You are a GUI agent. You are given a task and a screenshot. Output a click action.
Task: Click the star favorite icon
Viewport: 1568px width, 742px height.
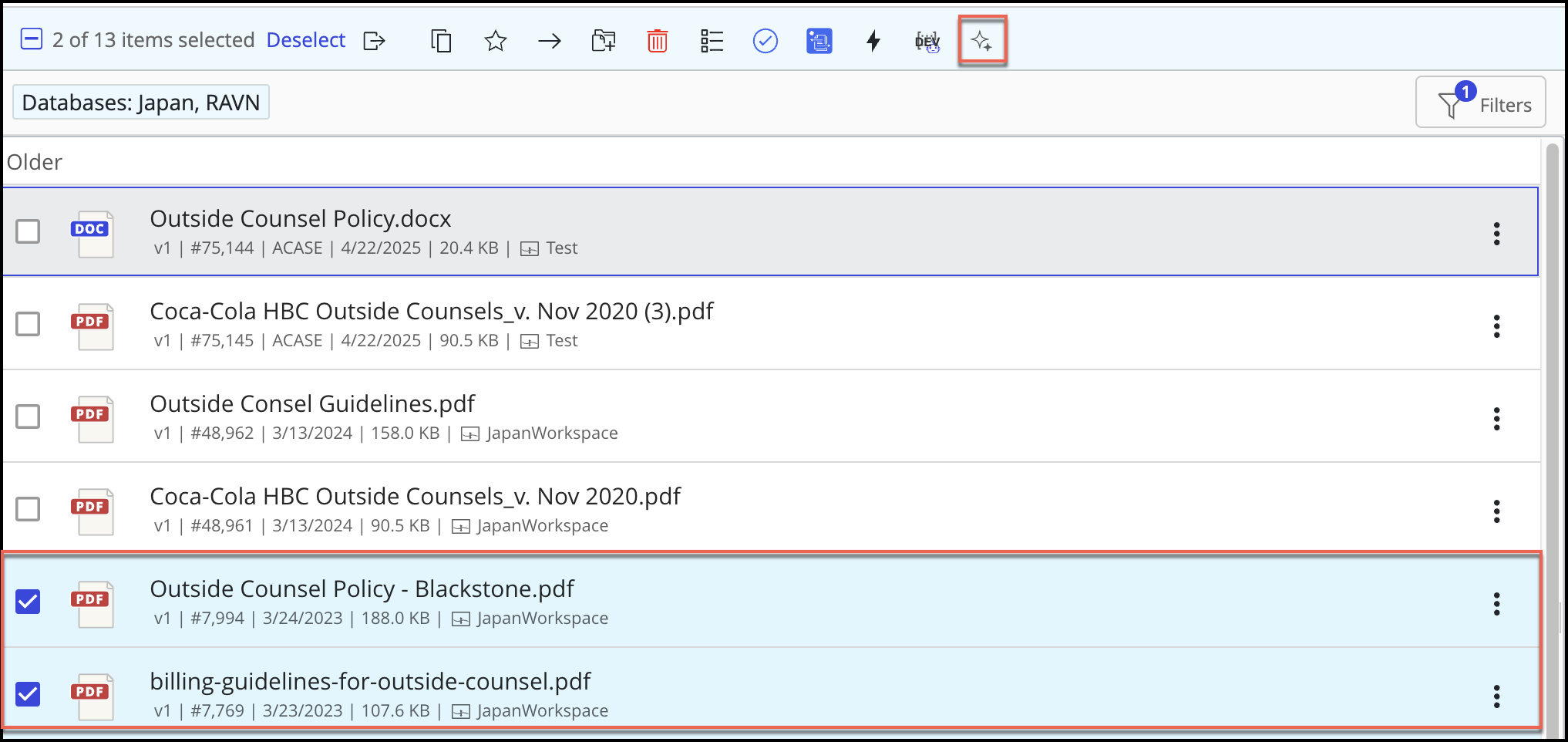(x=495, y=41)
